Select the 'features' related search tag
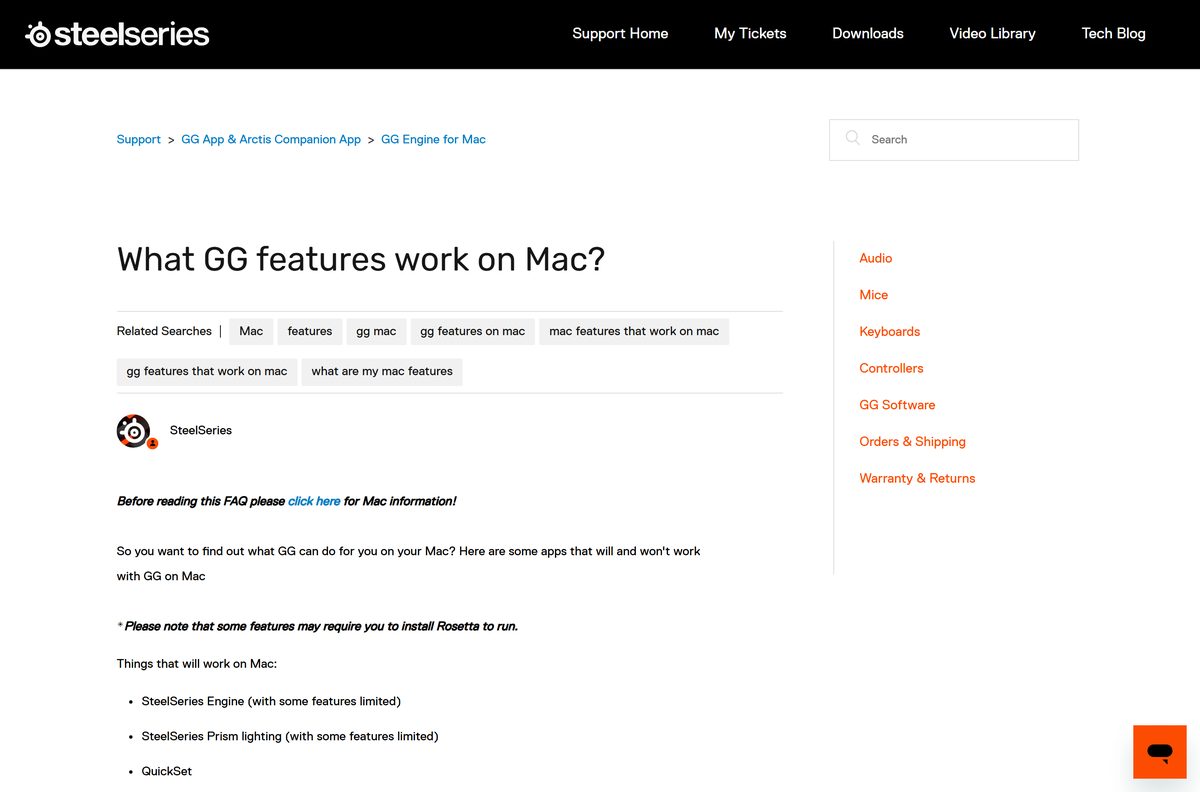Viewport: 1200px width, 792px height. tap(310, 331)
